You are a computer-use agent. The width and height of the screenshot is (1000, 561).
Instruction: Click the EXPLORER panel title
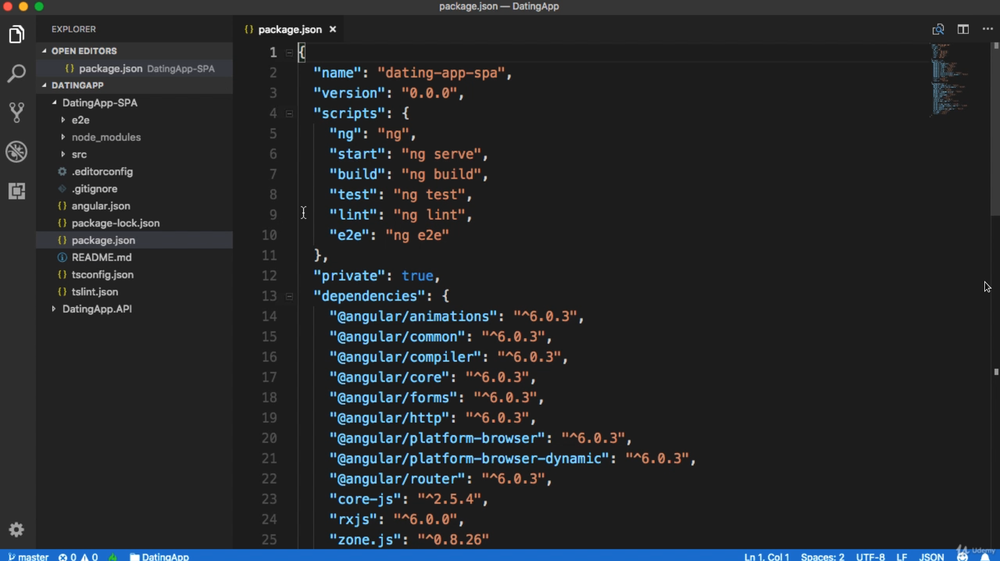pos(73,29)
